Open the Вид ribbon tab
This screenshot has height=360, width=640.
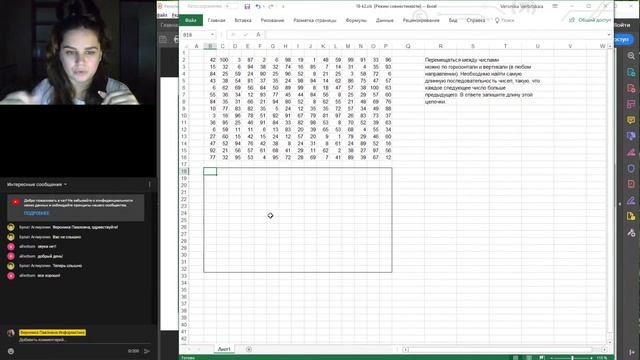click(453, 20)
